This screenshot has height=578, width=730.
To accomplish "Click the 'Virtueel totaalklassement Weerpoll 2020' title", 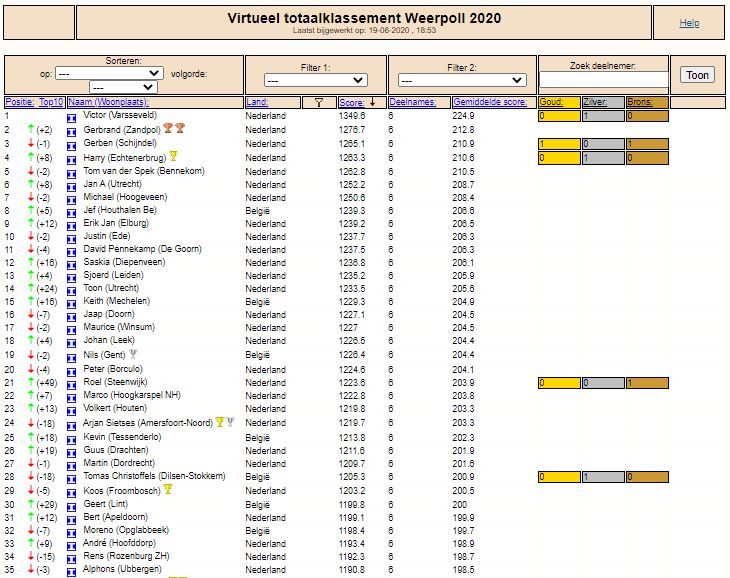I will click(364, 18).
